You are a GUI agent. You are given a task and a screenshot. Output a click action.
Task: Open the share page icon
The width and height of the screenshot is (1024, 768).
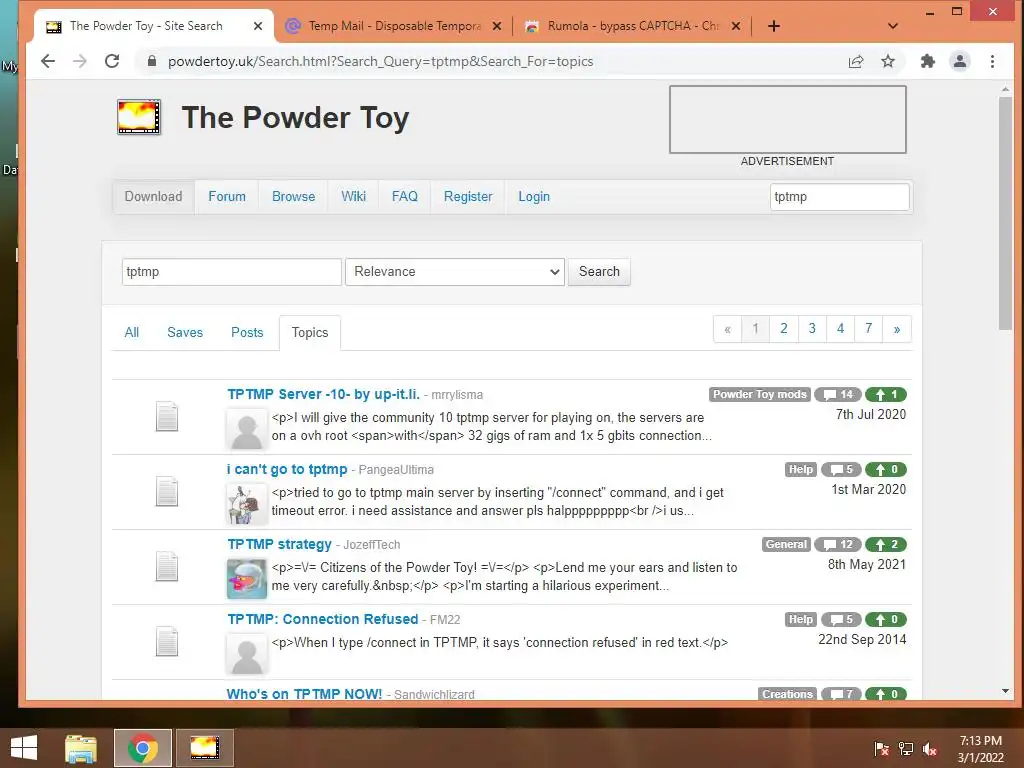(x=856, y=61)
